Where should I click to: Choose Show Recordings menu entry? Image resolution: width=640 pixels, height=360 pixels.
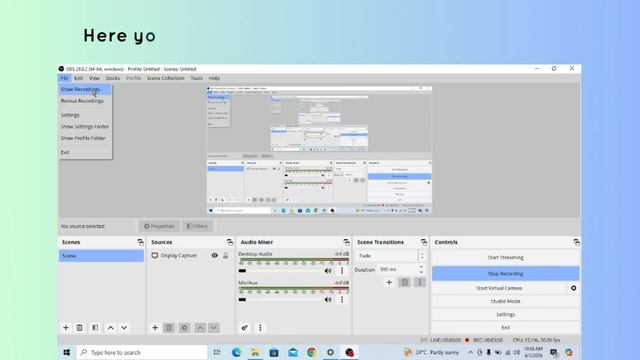coord(85,89)
